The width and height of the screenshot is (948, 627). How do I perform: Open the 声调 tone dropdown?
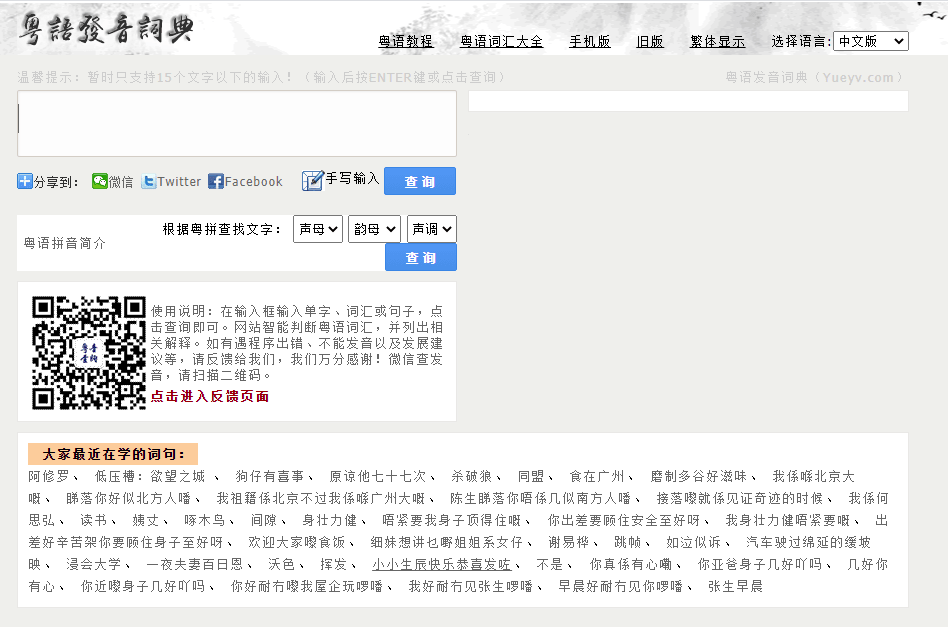coord(431,228)
